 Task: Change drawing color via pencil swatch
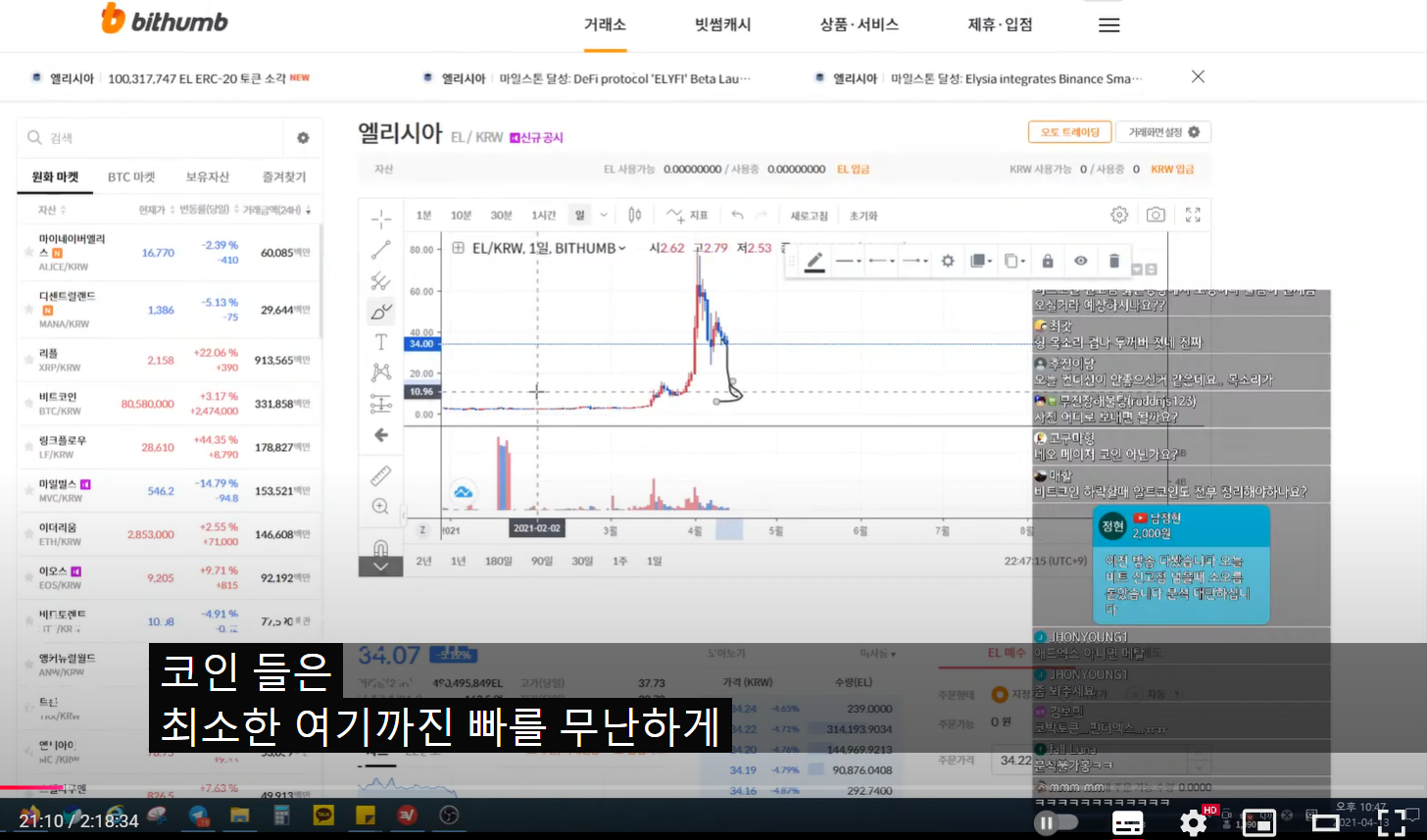pos(813,261)
